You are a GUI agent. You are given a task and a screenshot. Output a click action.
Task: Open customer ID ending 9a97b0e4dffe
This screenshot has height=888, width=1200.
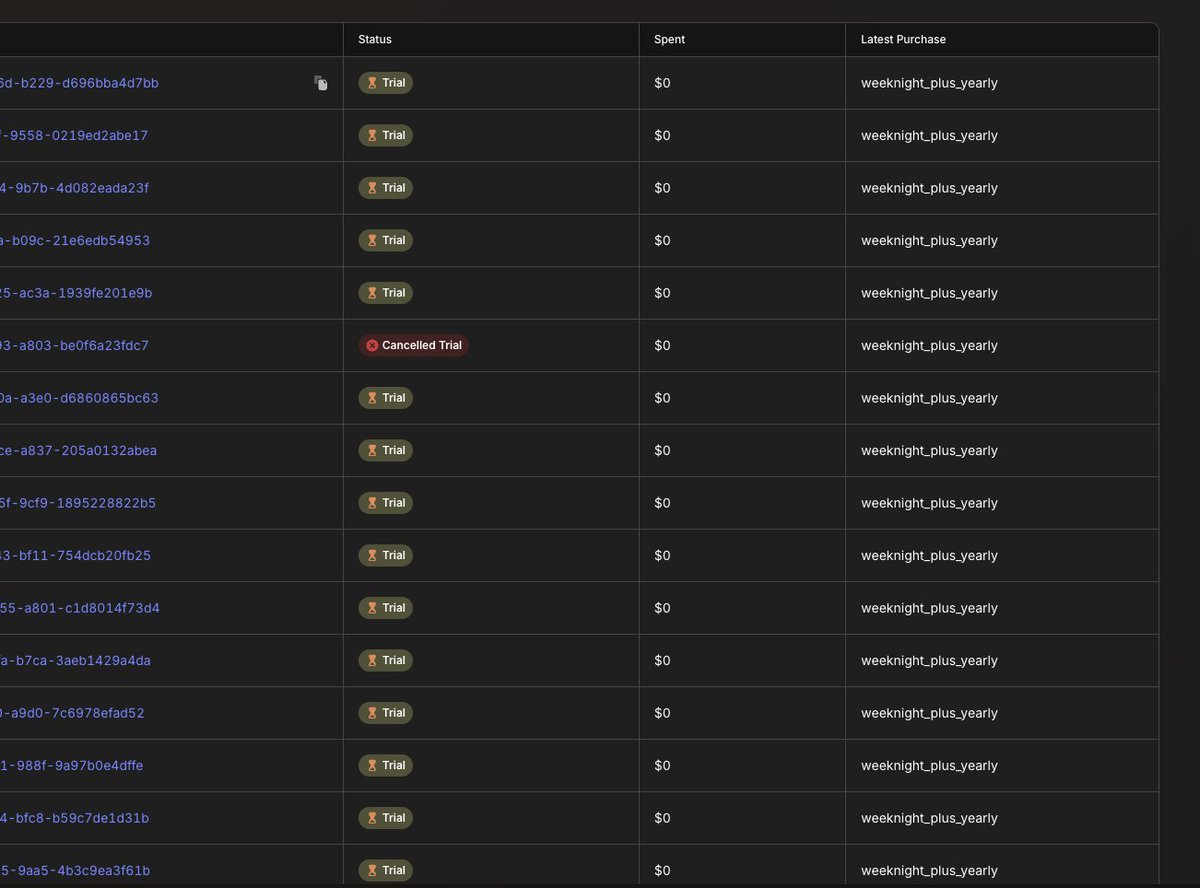[x=72, y=766]
